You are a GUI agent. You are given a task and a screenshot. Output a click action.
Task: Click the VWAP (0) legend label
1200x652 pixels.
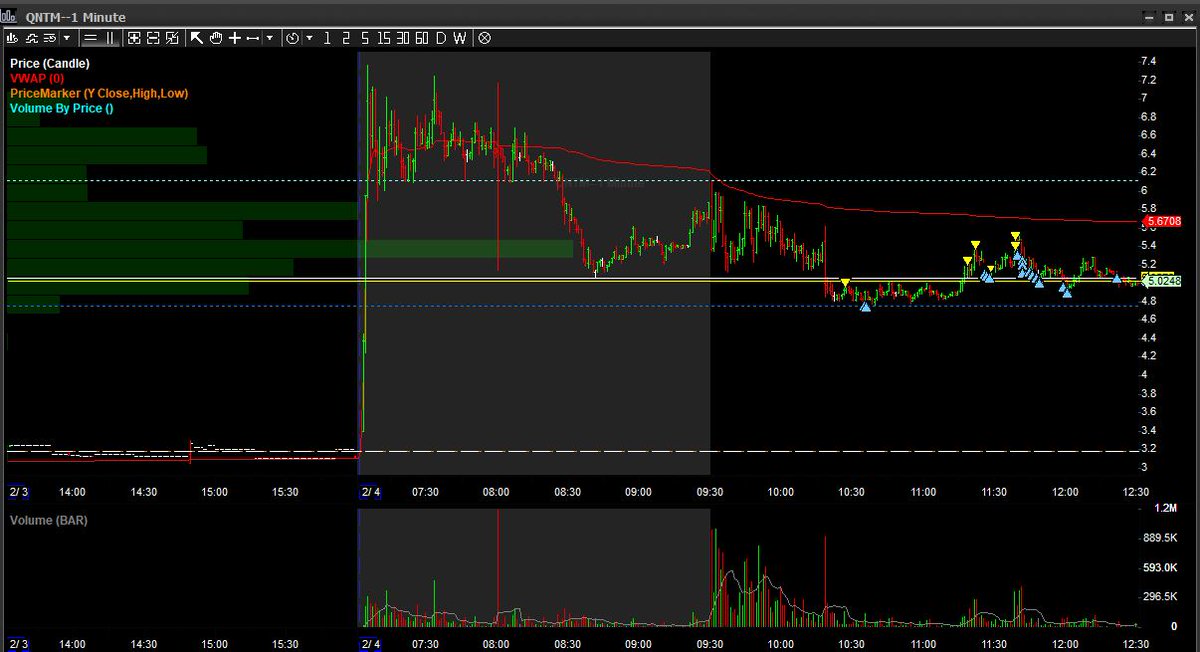click(37, 78)
